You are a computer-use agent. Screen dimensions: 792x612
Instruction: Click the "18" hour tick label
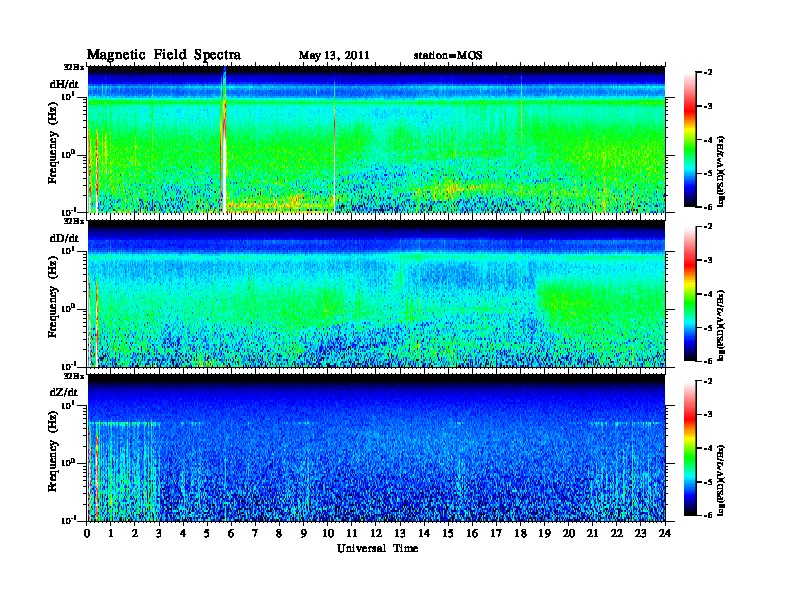(520, 534)
